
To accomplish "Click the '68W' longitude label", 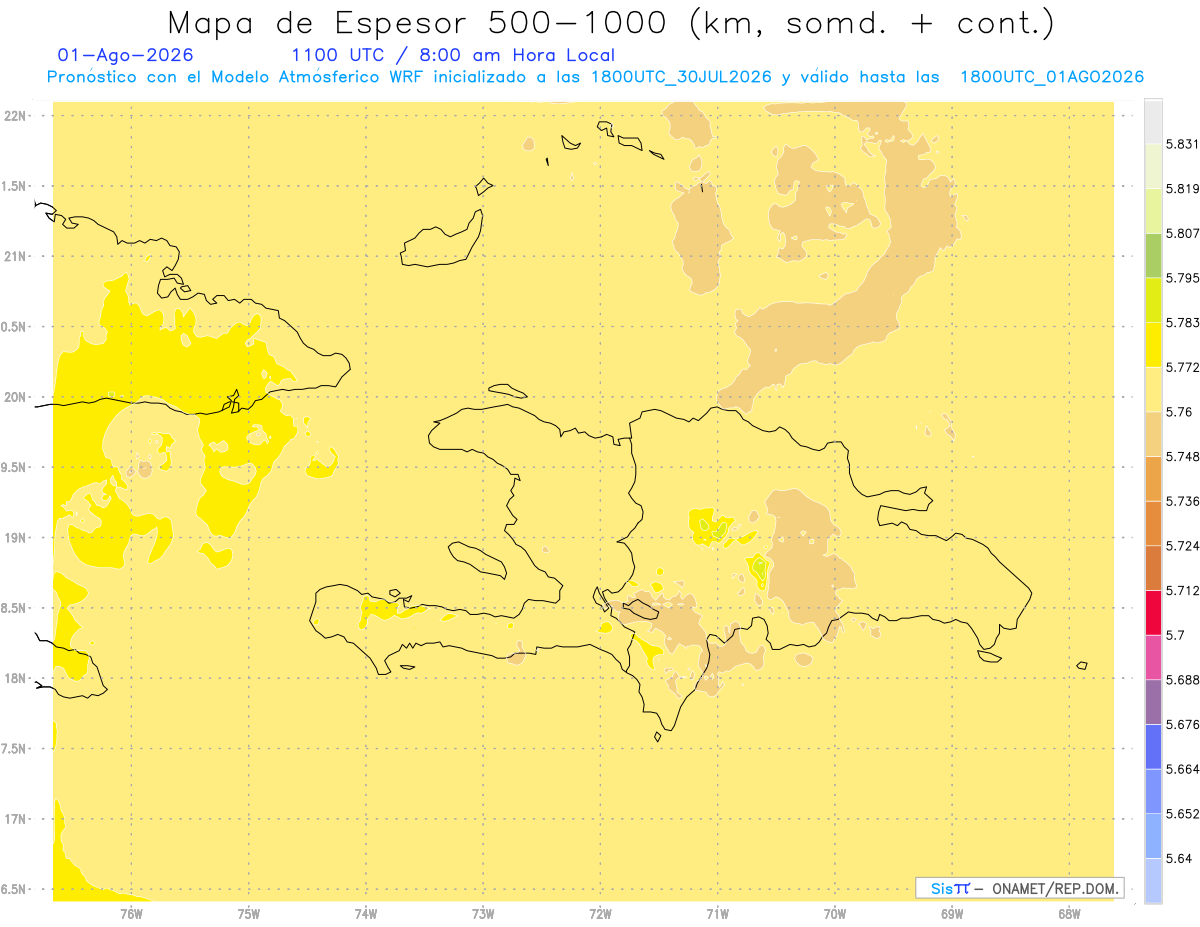I will coord(1069,914).
